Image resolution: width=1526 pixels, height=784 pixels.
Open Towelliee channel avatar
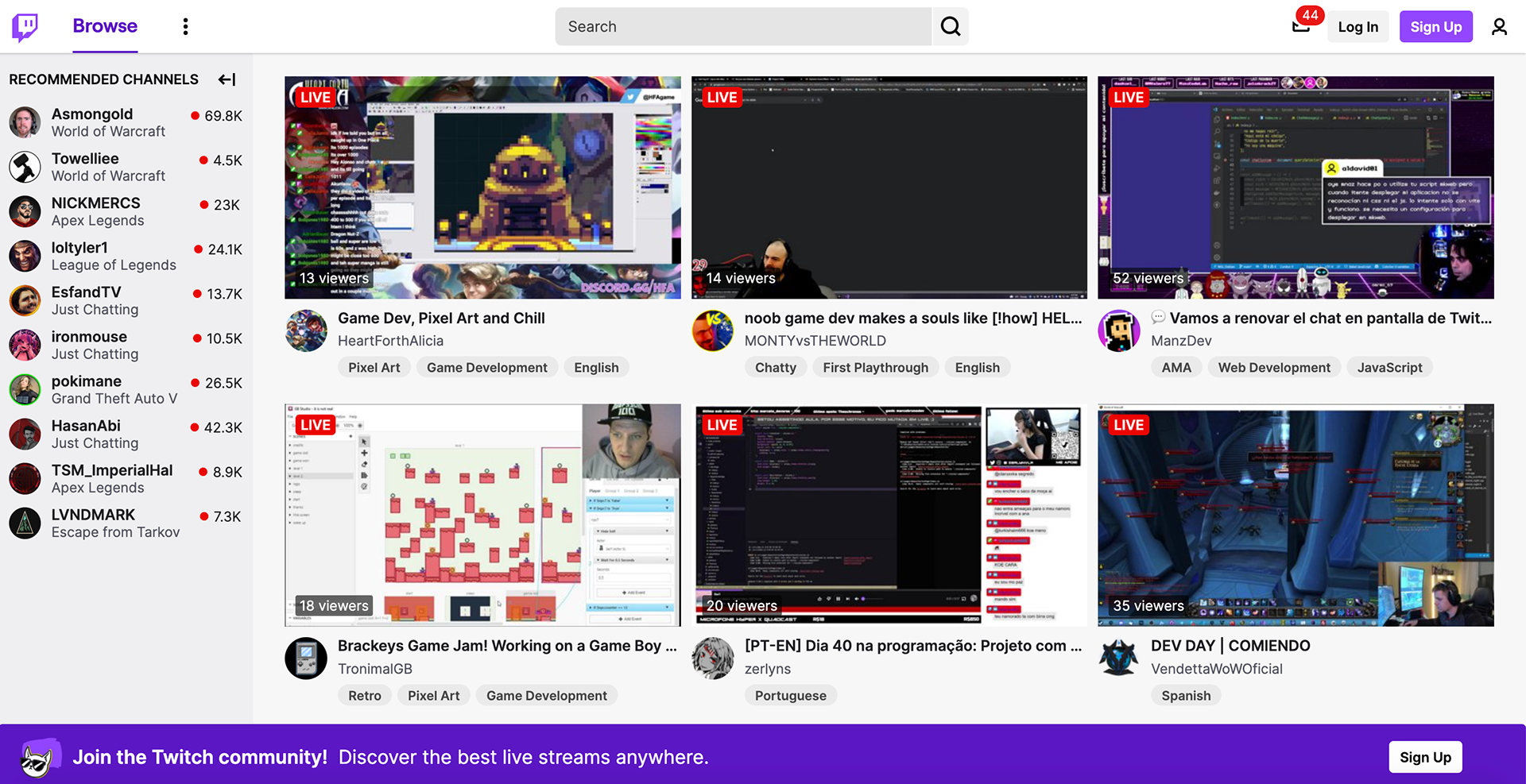pyautogui.click(x=25, y=167)
